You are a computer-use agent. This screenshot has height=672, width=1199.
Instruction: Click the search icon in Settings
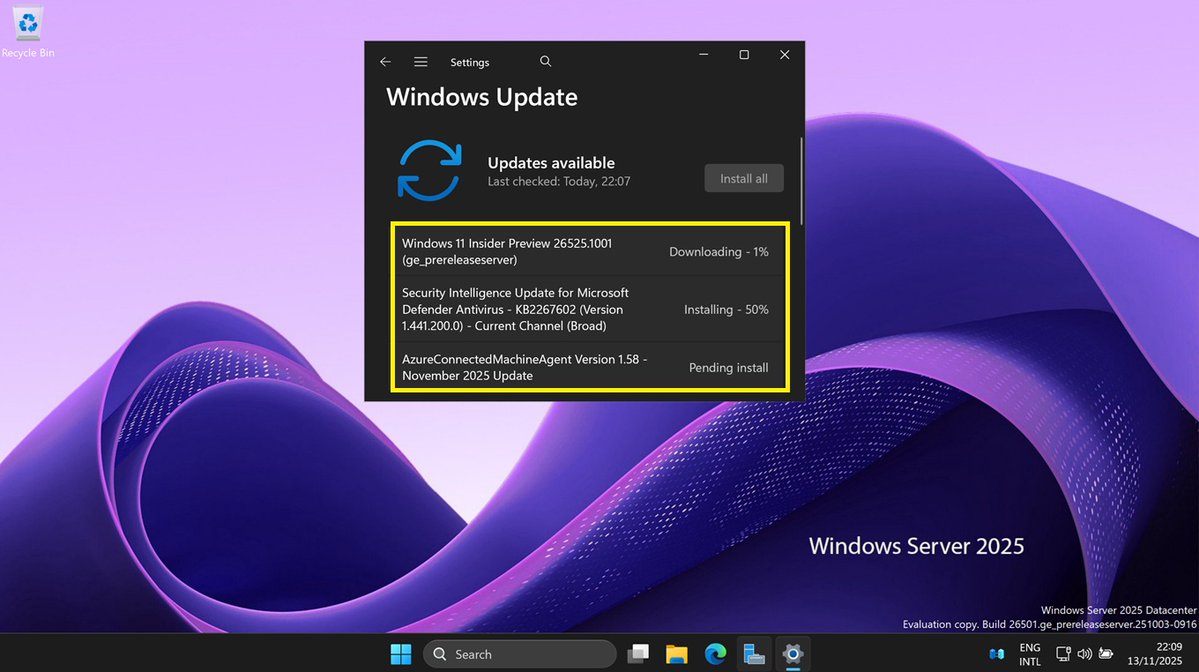pyautogui.click(x=545, y=61)
